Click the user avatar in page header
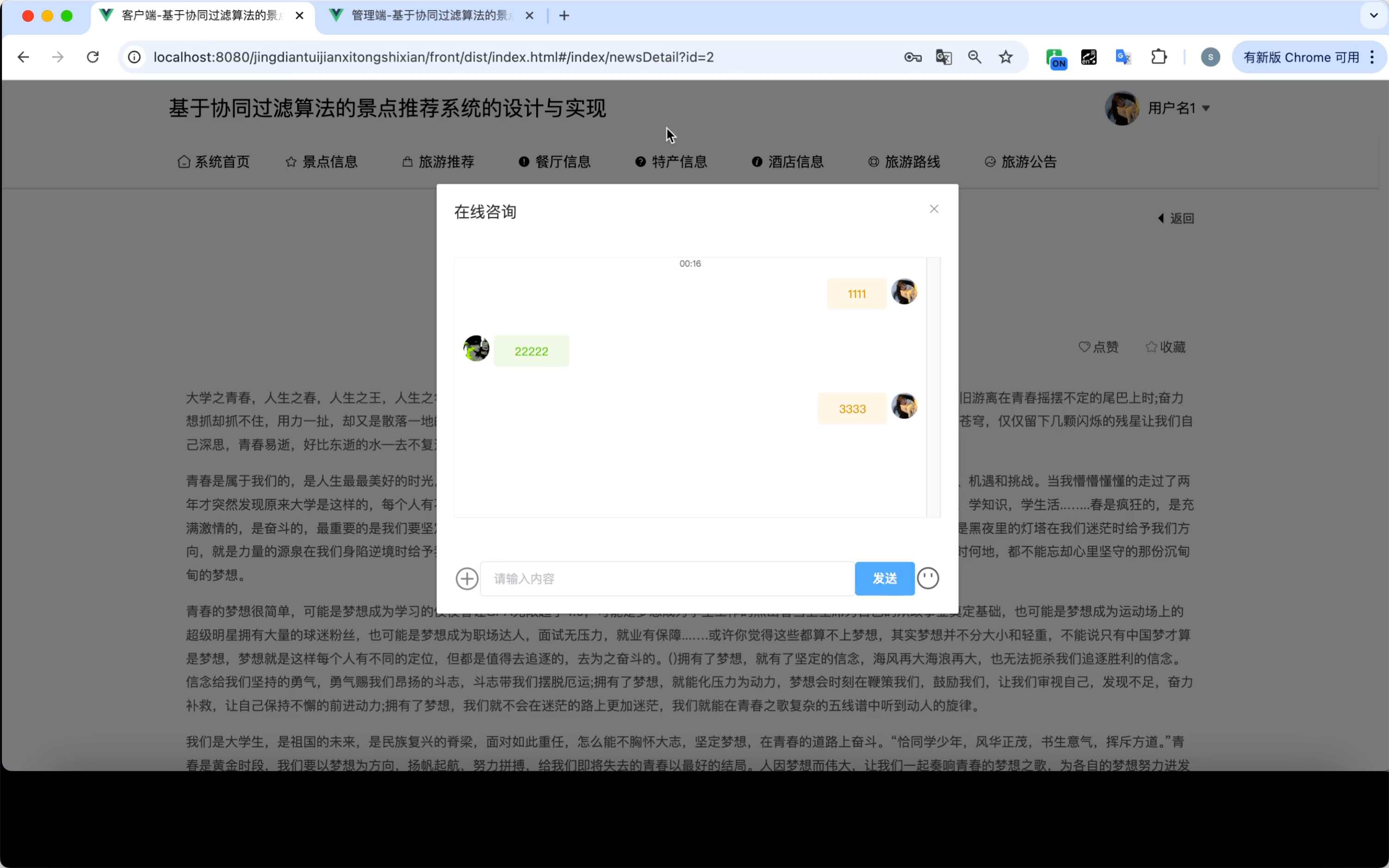The width and height of the screenshot is (1389, 868). [x=1122, y=108]
